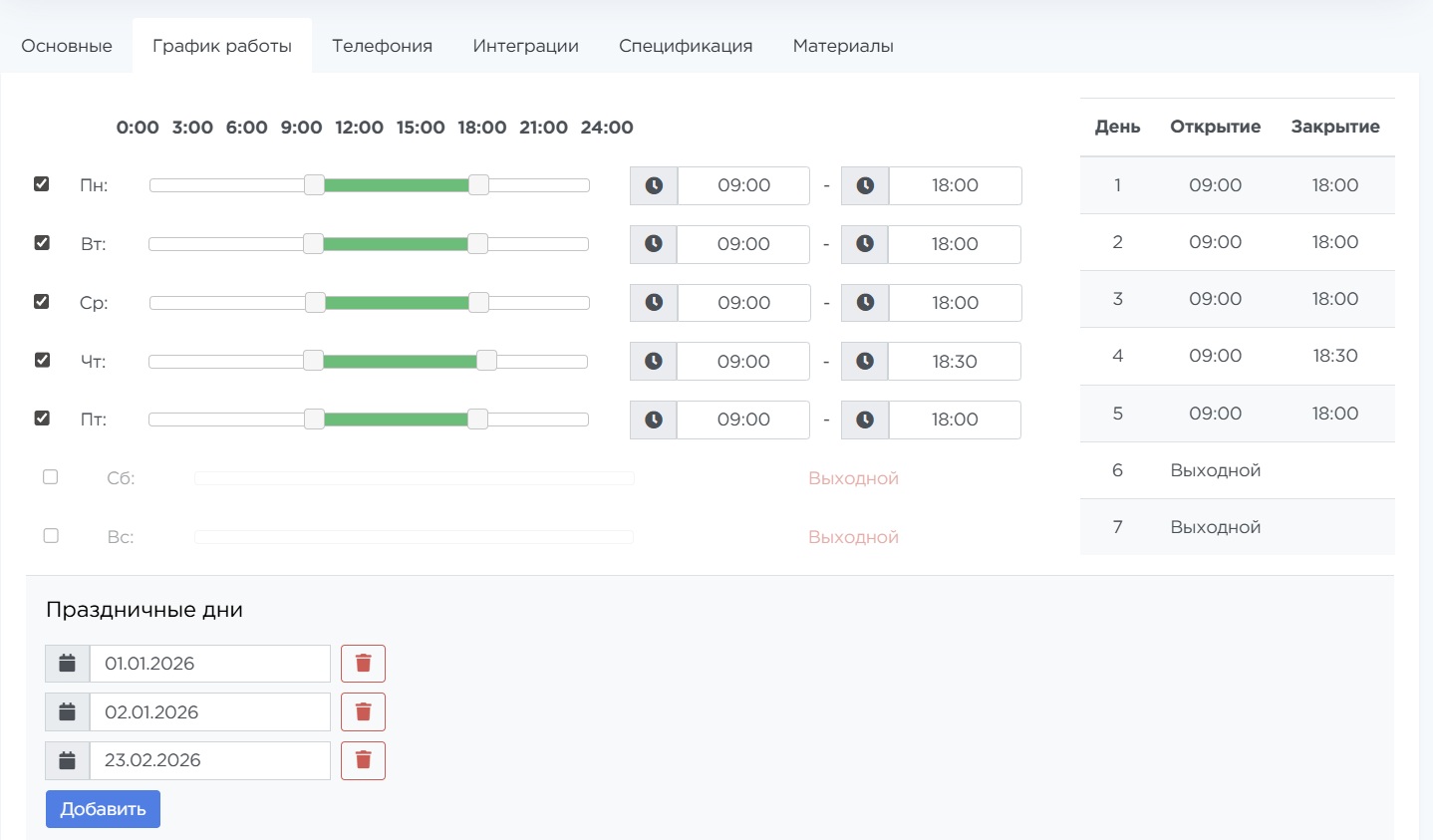
Task: Open the Интеграции tab
Action: [x=525, y=46]
